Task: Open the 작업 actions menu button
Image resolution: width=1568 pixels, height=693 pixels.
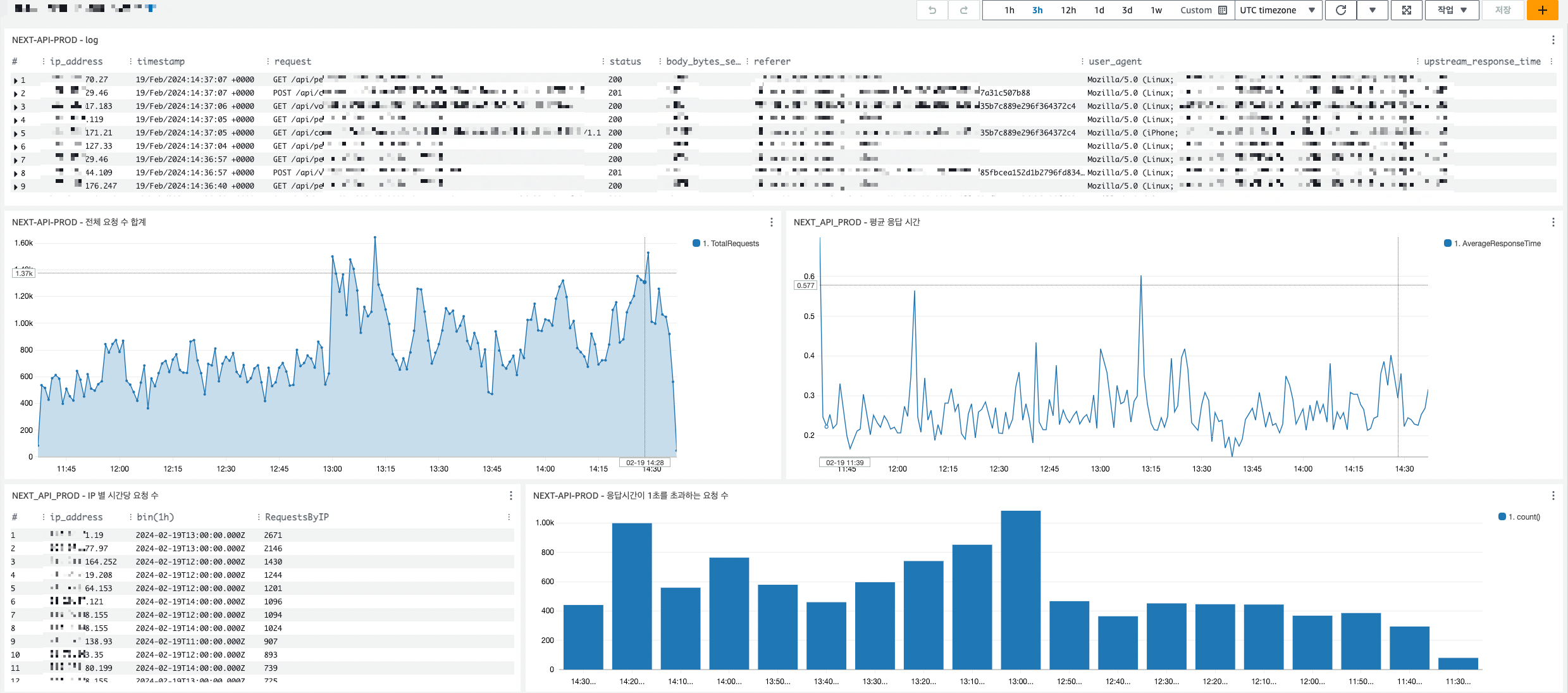Action: 1451,10
